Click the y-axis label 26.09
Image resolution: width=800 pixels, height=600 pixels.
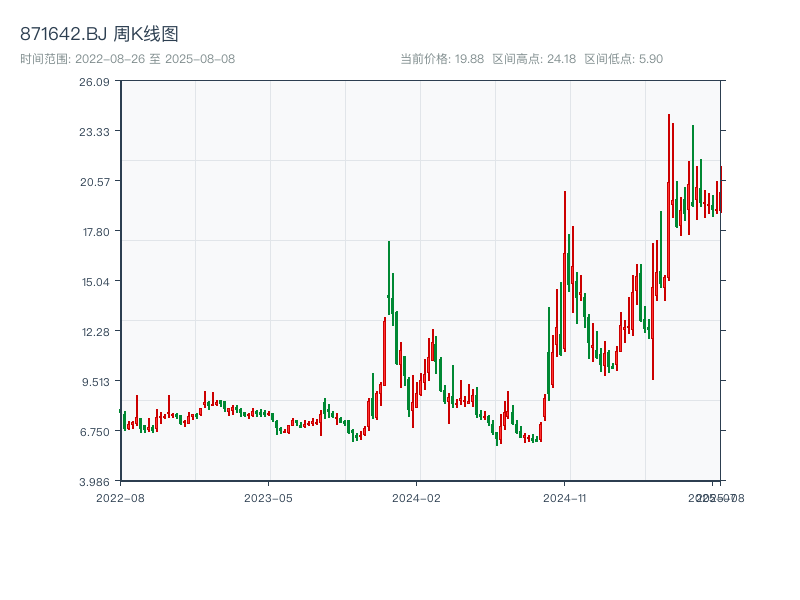click(x=94, y=82)
